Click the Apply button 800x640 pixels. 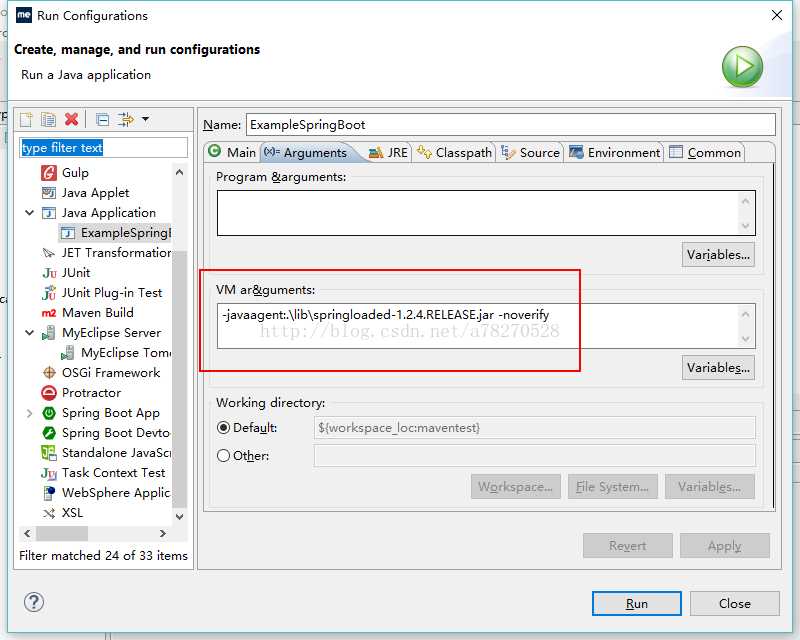(724, 546)
